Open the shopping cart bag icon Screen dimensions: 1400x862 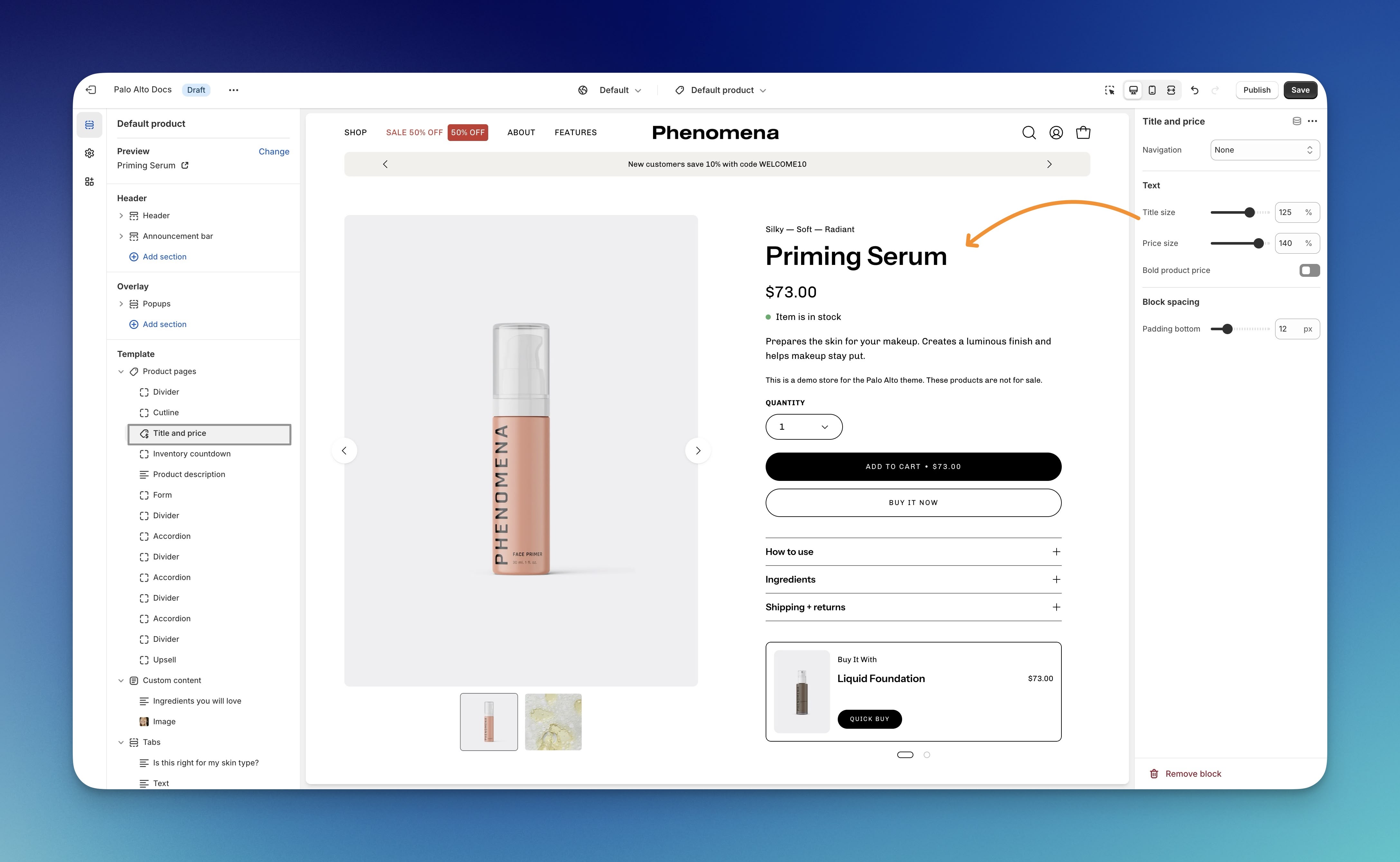(1083, 133)
